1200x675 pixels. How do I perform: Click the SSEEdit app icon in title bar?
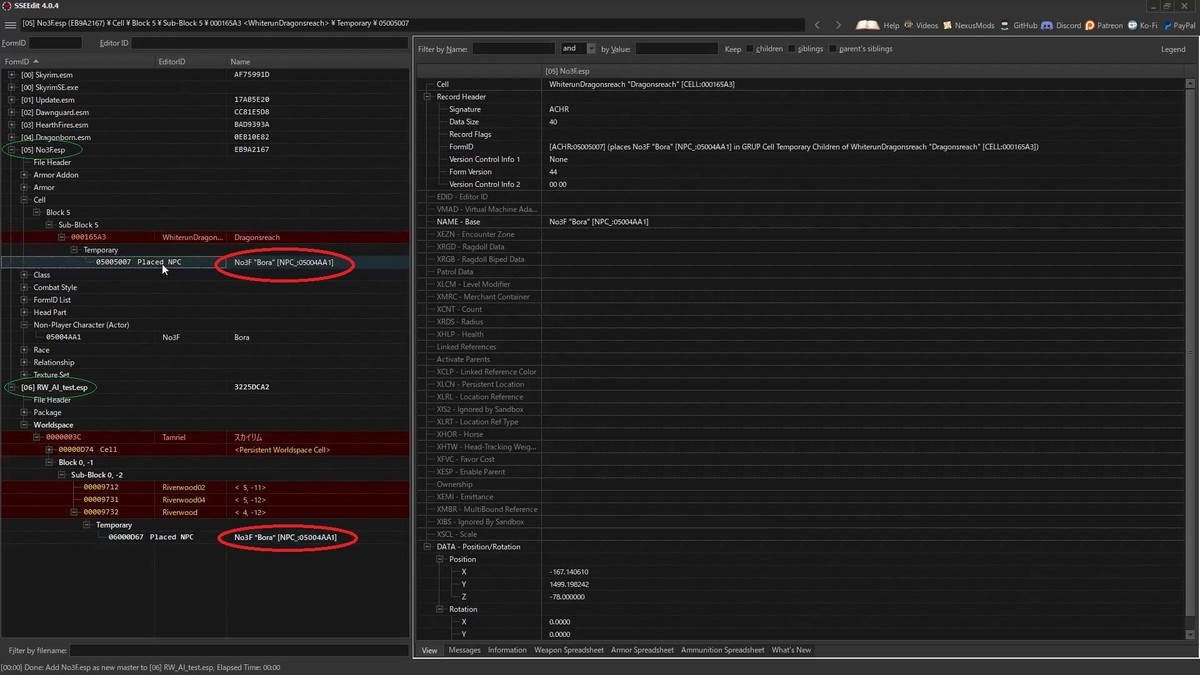point(7,6)
